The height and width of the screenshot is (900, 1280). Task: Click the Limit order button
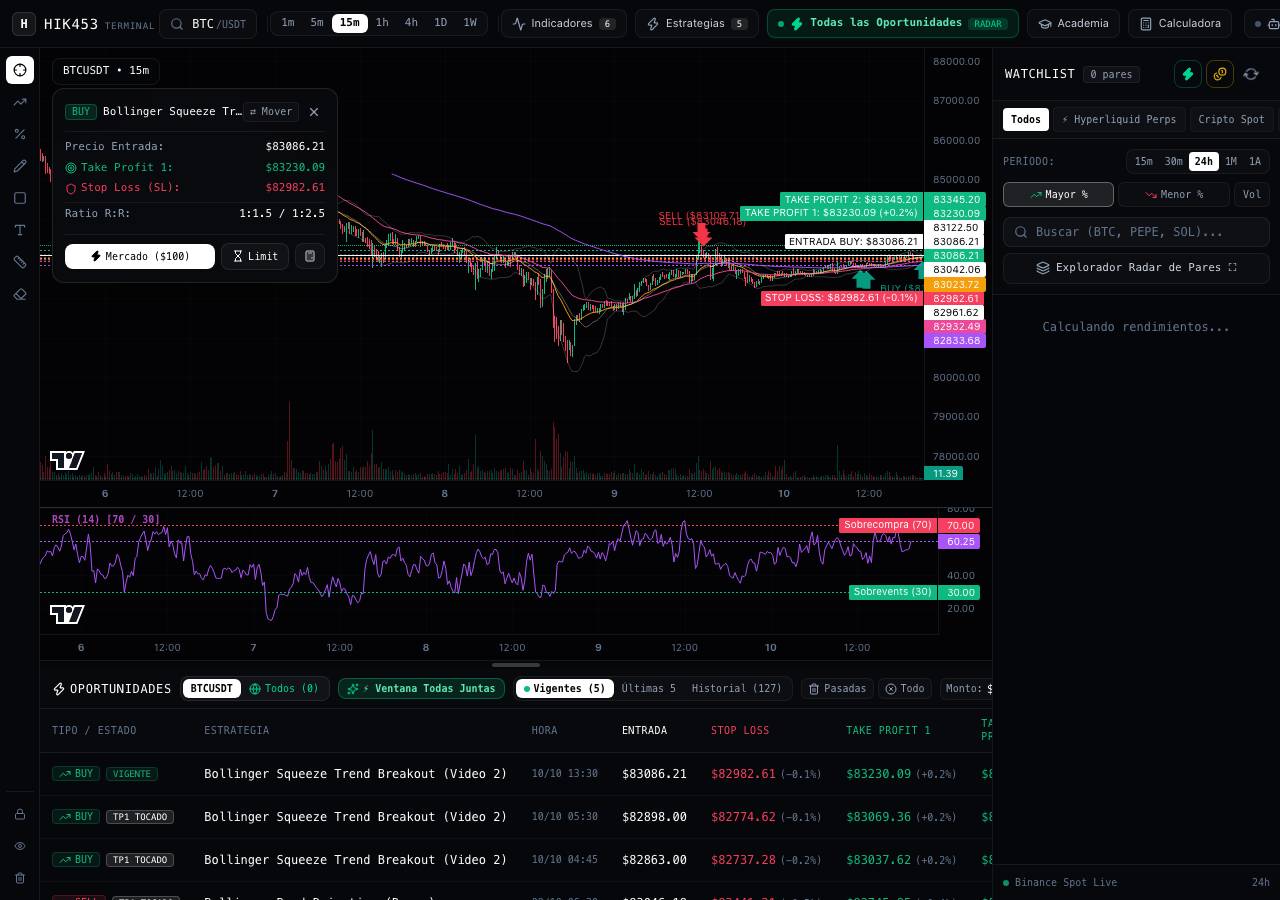[x=255, y=257]
